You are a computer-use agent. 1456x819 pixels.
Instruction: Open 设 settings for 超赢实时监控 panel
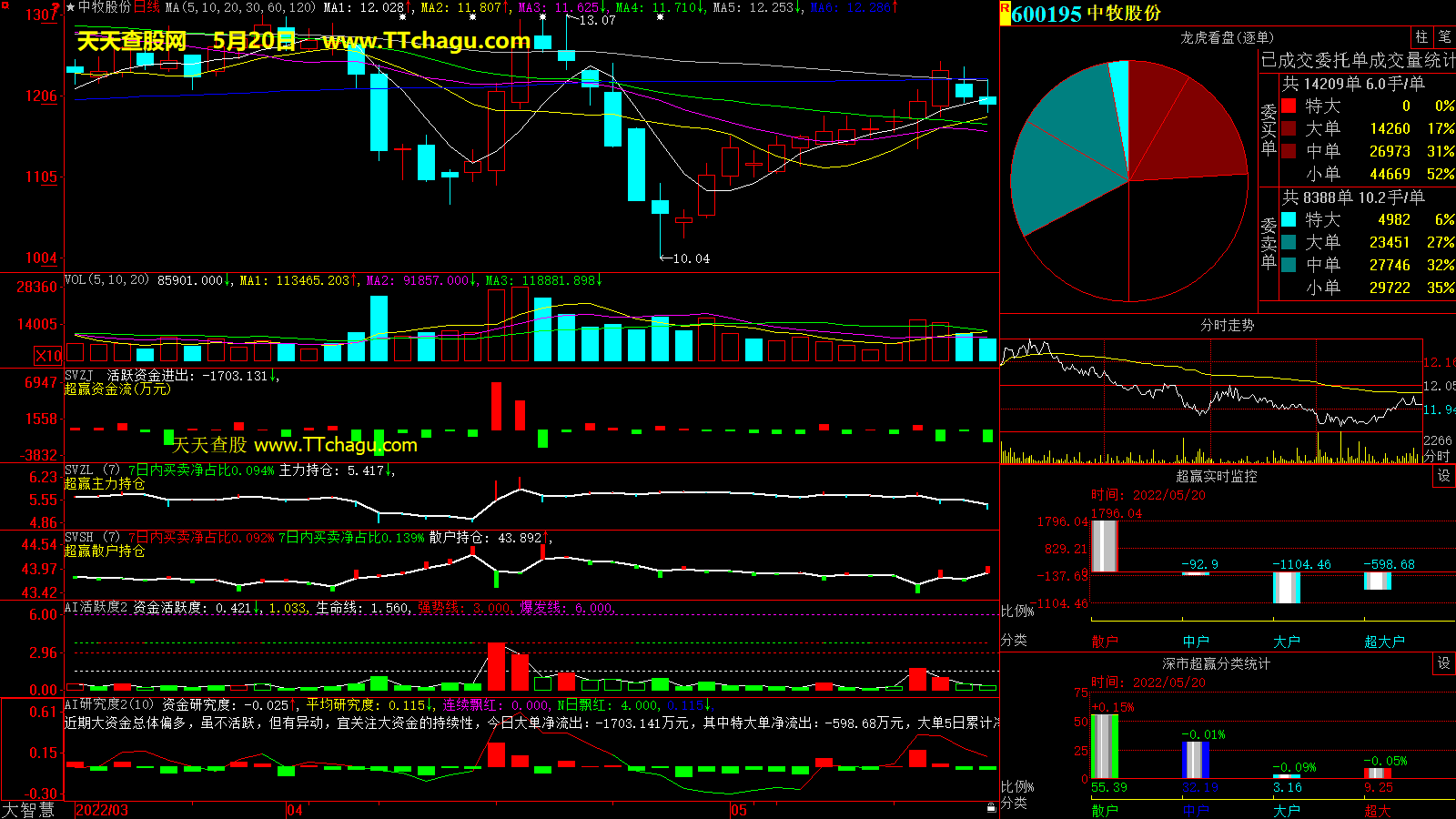pyautogui.click(x=1444, y=476)
